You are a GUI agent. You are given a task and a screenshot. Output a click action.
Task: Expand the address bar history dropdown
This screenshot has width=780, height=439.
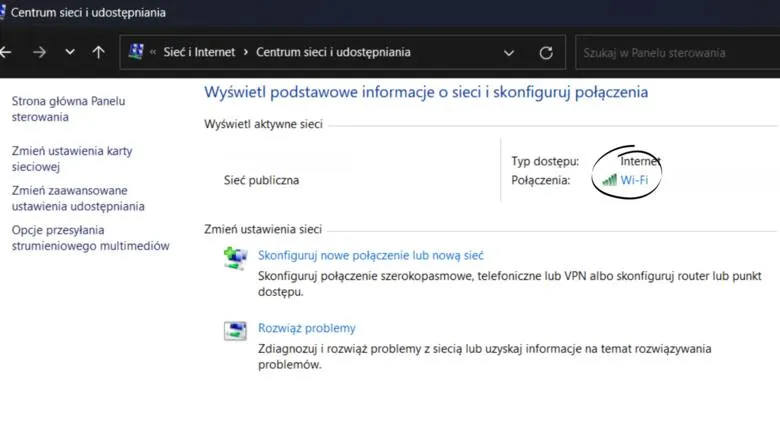[x=509, y=52]
